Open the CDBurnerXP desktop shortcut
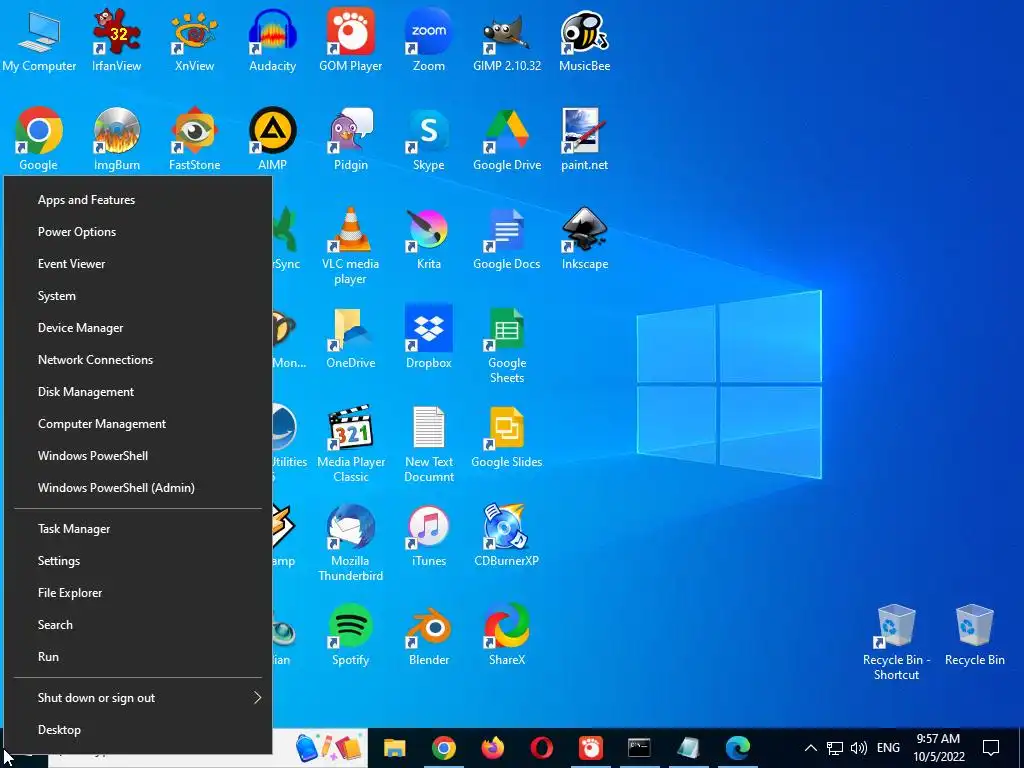This screenshot has height=768, width=1024. (x=507, y=536)
